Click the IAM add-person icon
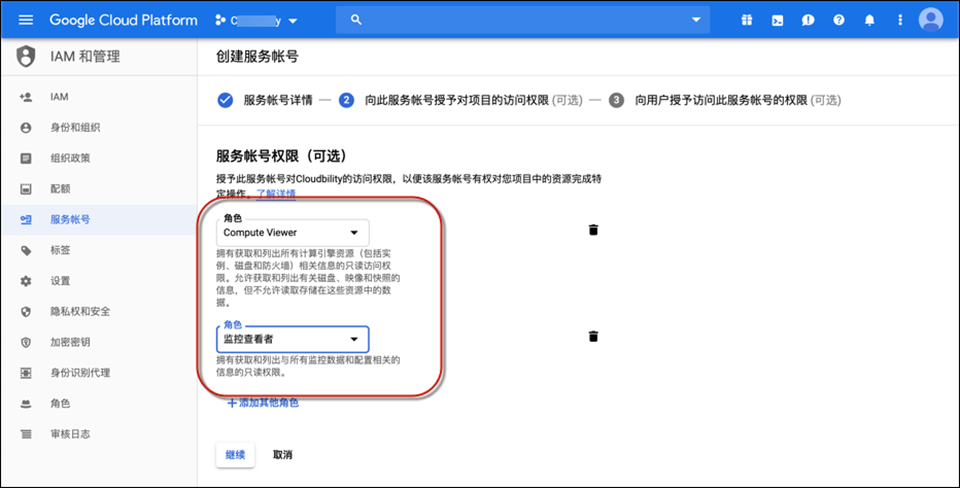The image size is (960, 488). 26,97
